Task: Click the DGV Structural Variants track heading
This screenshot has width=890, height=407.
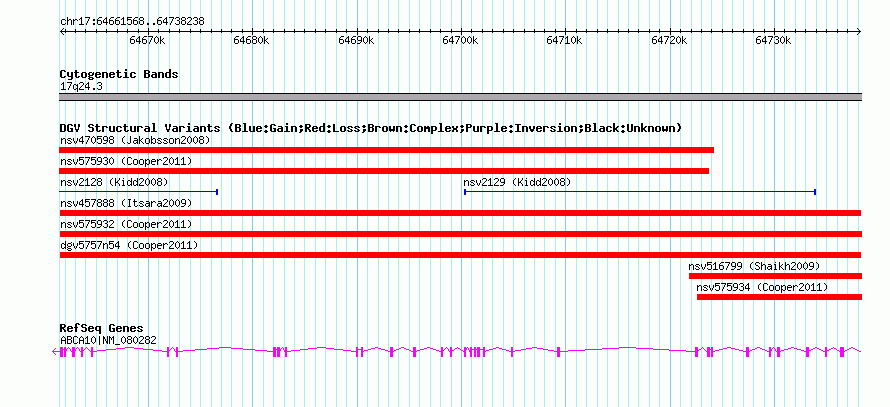Action: [371, 128]
